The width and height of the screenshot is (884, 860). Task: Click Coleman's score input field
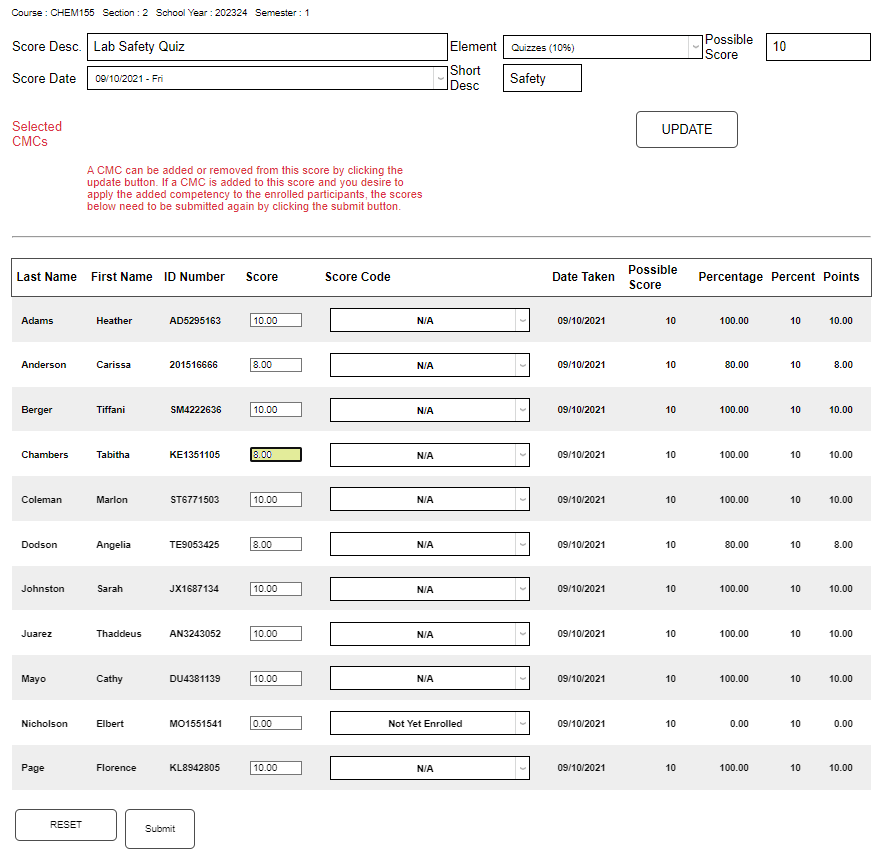coord(276,499)
